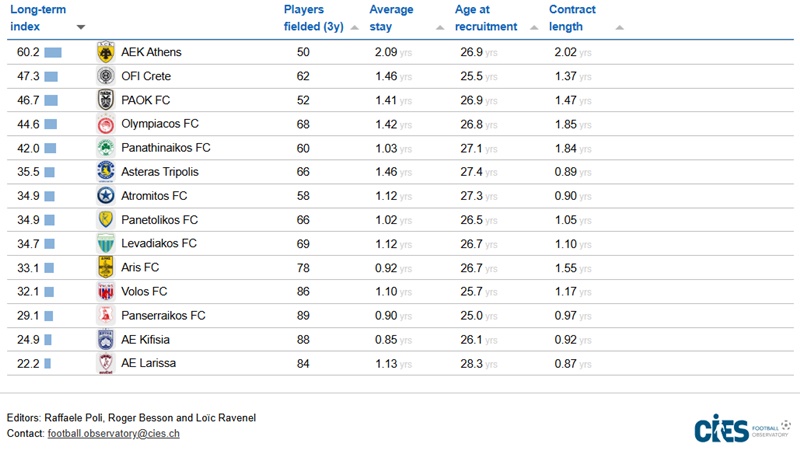
Task: Click the Long-term index column header
Action: click(x=39, y=18)
